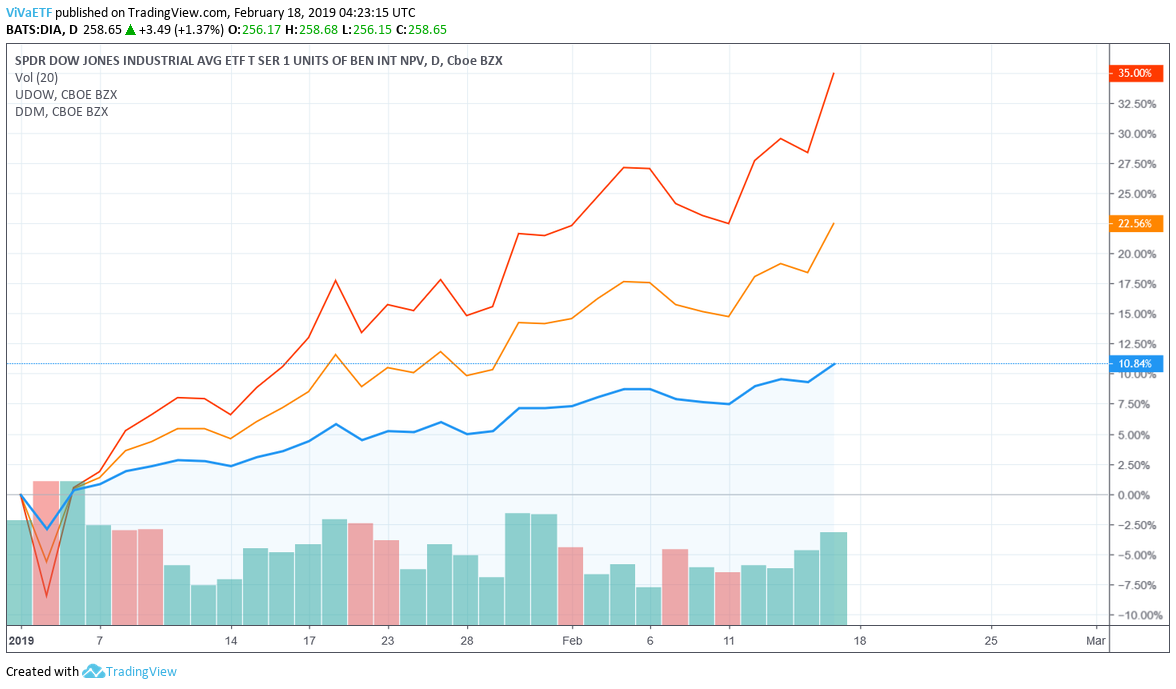Image resolution: width=1176 pixels, height=689 pixels.
Task: Click the 'UDOW, CBOE BZX' legend entry
Action: point(66,95)
